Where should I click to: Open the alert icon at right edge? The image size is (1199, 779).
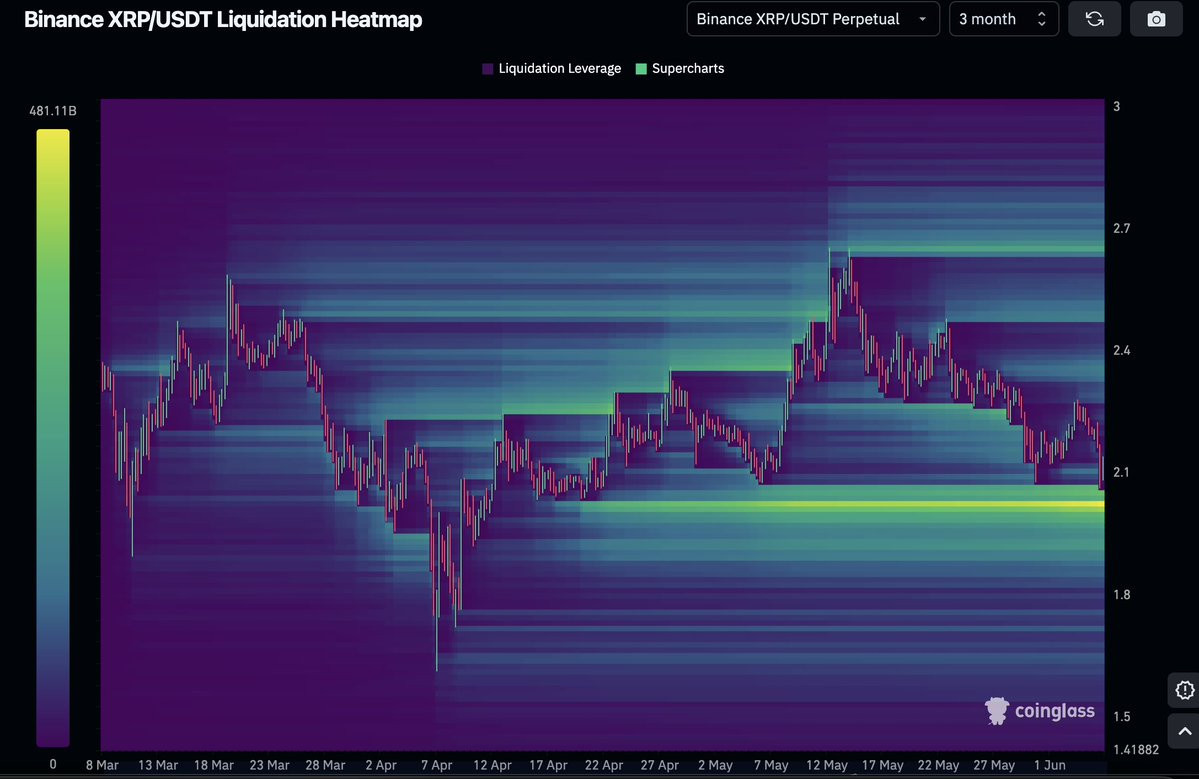pos(1184,690)
